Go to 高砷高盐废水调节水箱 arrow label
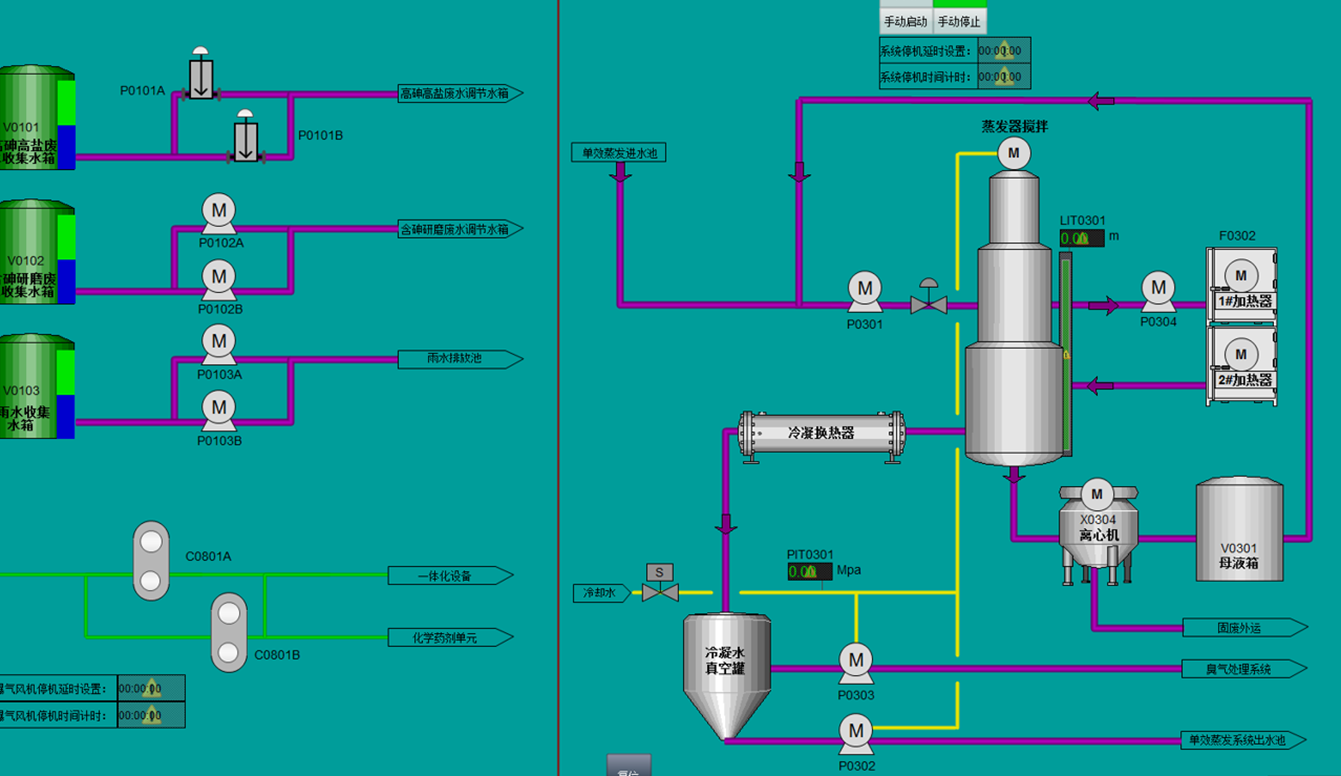This screenshot has height=776, width=1341. 460,94
